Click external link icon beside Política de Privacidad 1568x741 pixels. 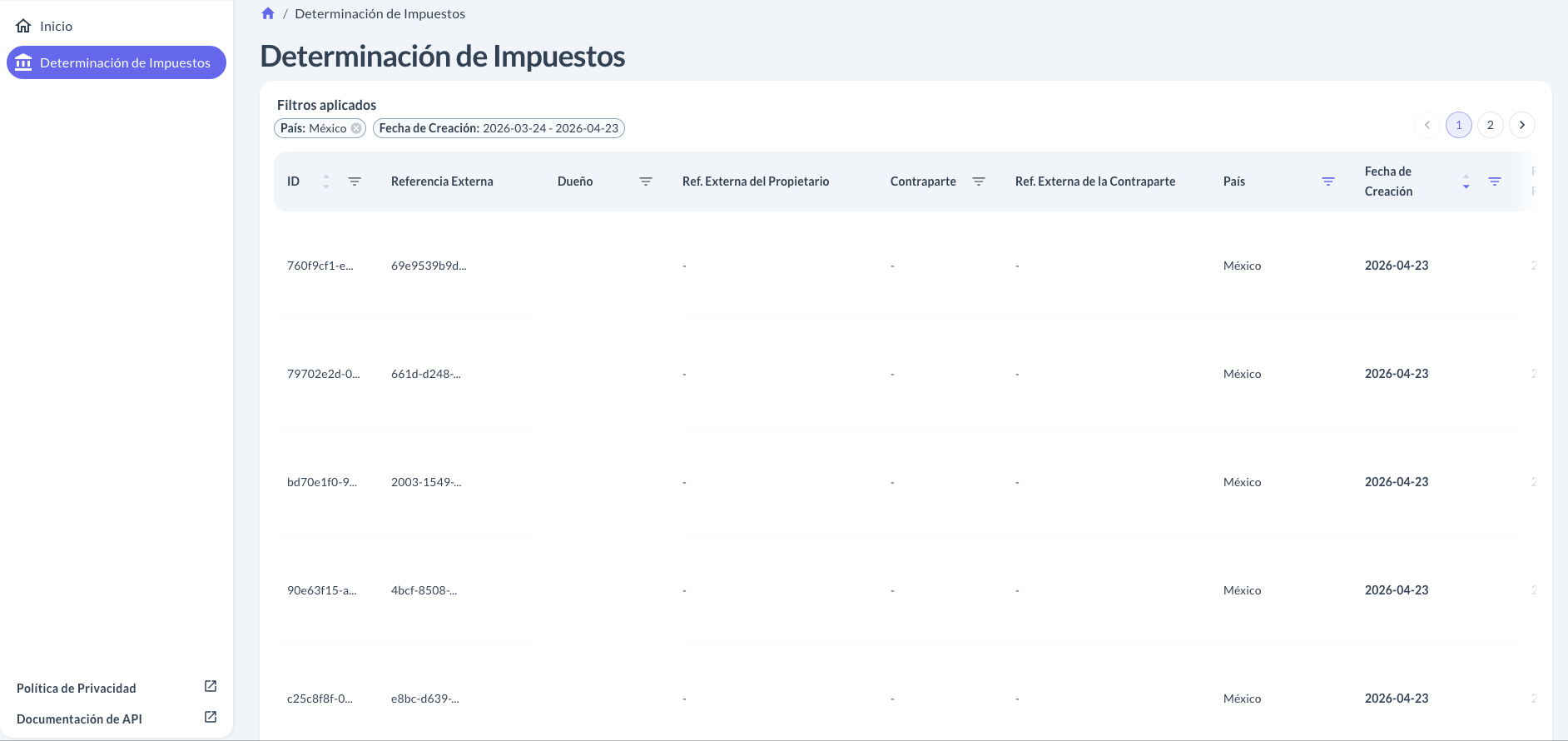(211, 686)
